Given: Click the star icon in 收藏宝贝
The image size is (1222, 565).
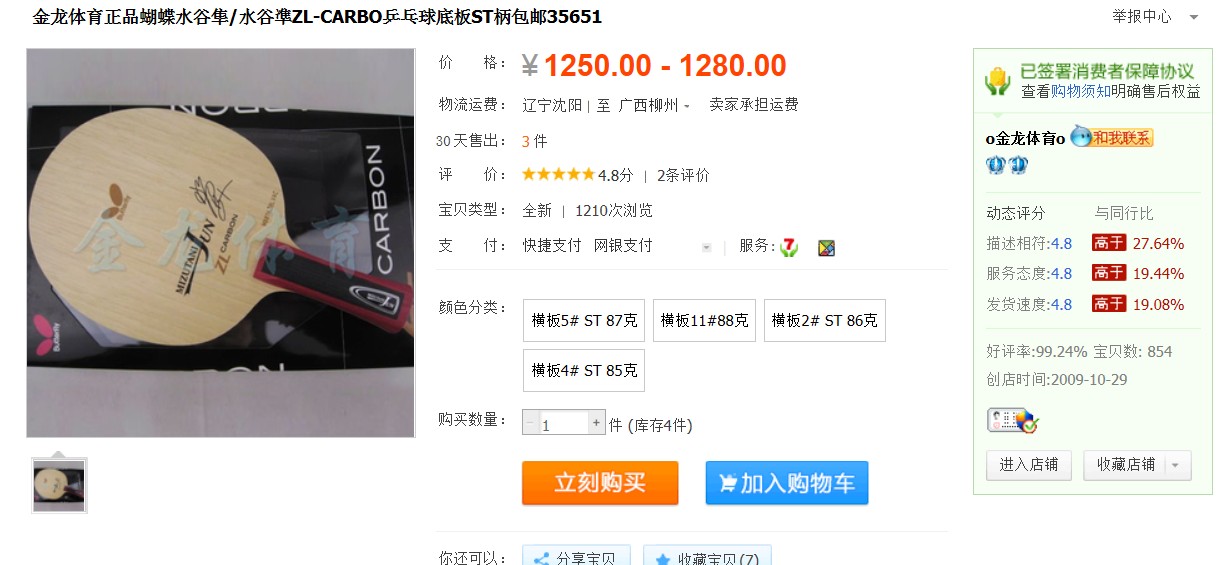Looking at the screenshot, I should click(663, 558).
